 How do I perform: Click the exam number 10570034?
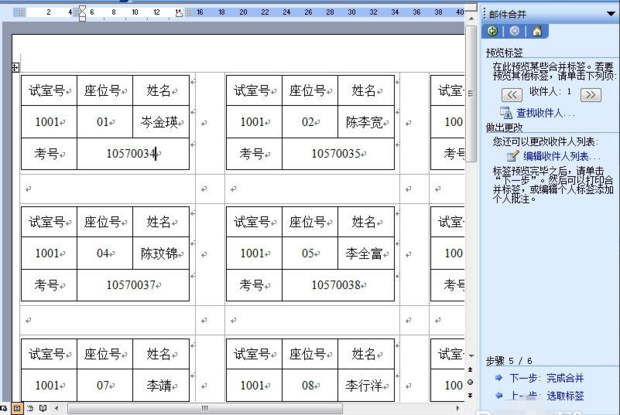tap(132, 153)
